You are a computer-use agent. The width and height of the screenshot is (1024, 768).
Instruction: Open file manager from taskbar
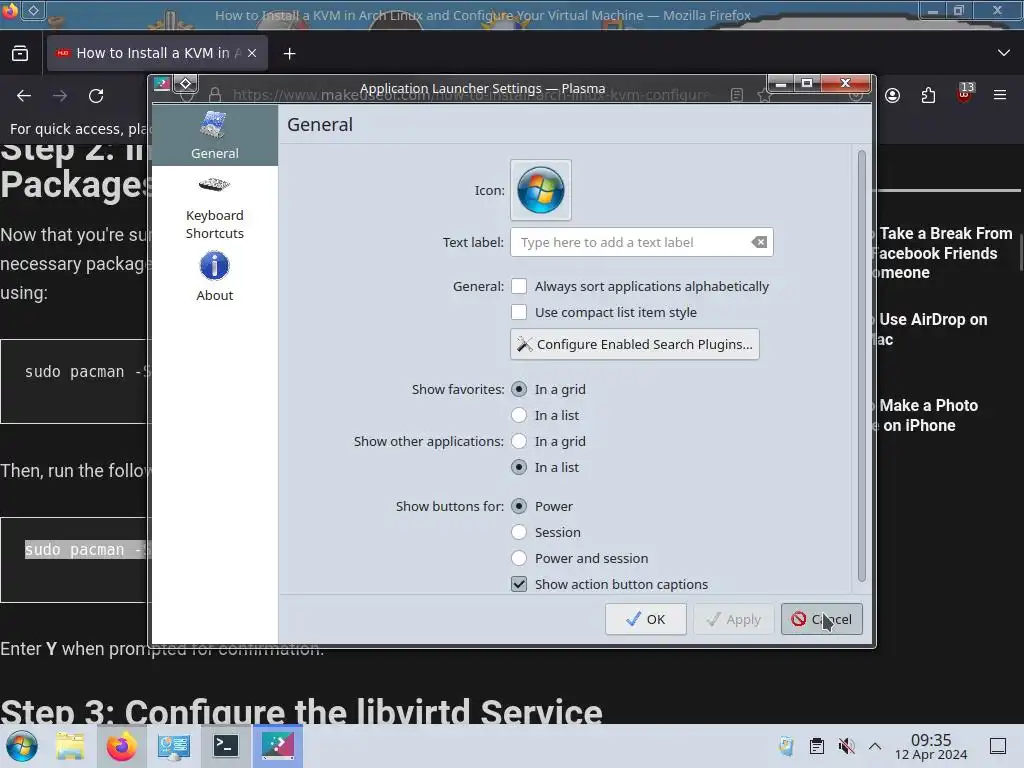70,746
